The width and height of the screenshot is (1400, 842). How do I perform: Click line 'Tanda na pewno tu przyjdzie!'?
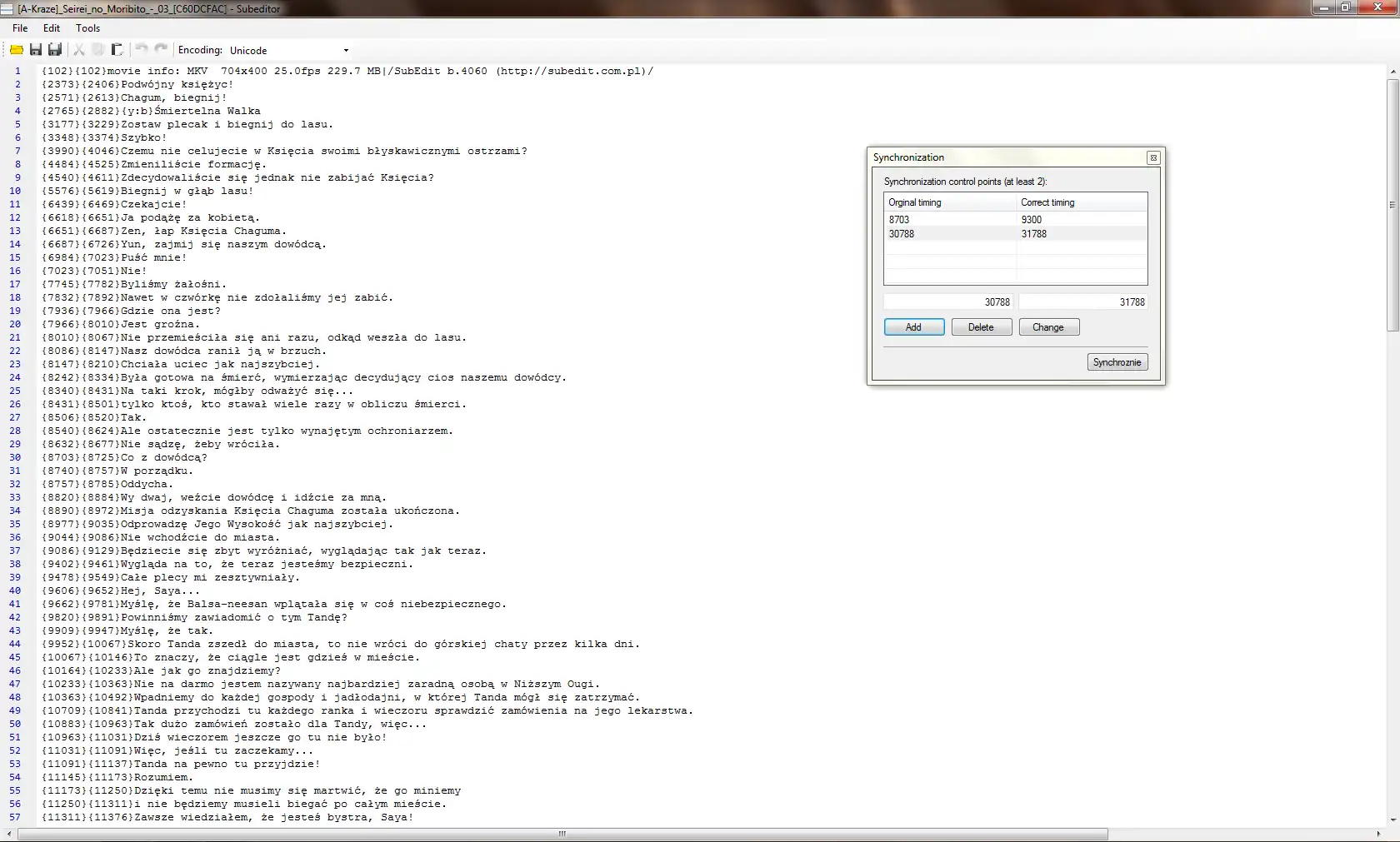[181, 764]
